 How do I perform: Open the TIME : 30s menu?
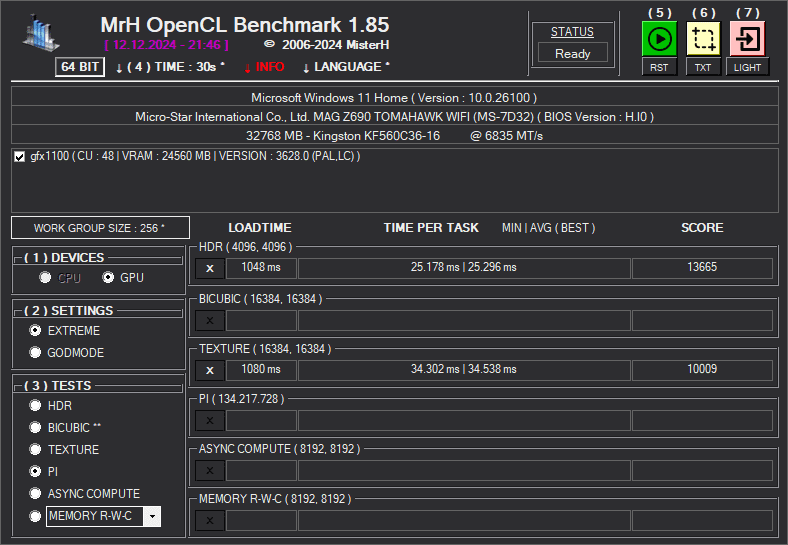[170, 67]
